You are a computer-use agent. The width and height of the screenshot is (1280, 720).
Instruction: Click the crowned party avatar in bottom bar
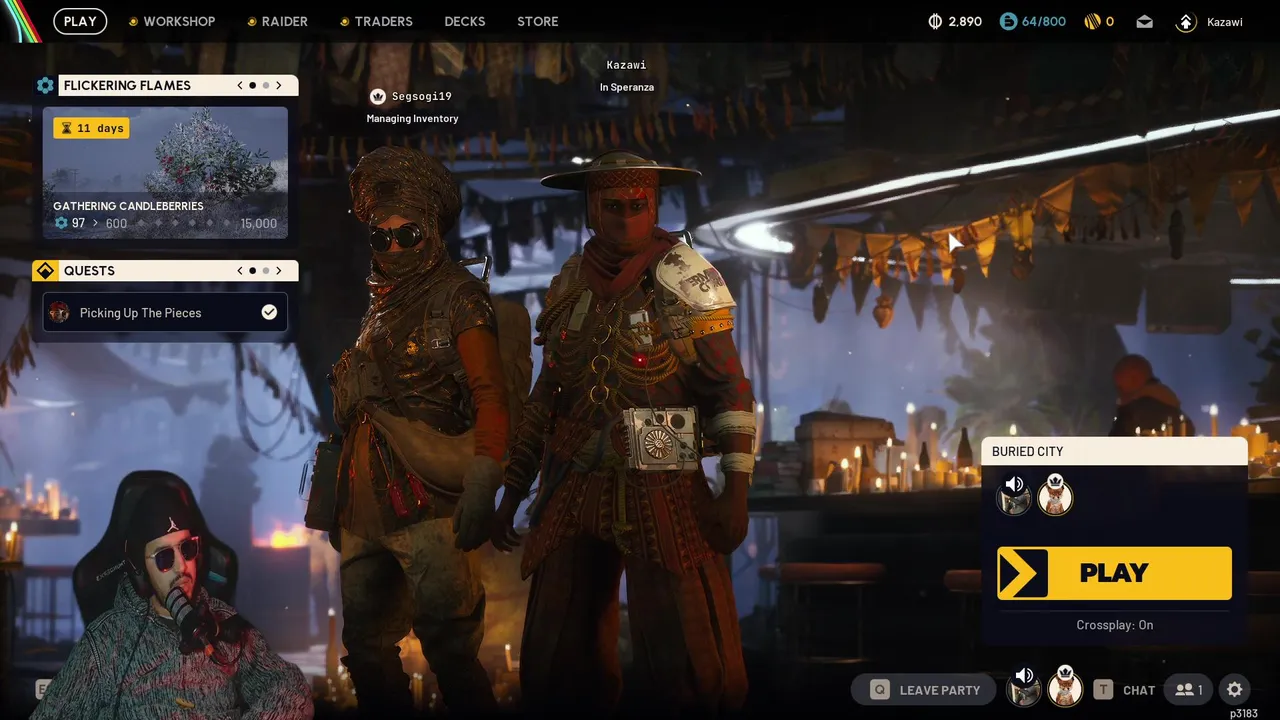[x=1065, y=687]
